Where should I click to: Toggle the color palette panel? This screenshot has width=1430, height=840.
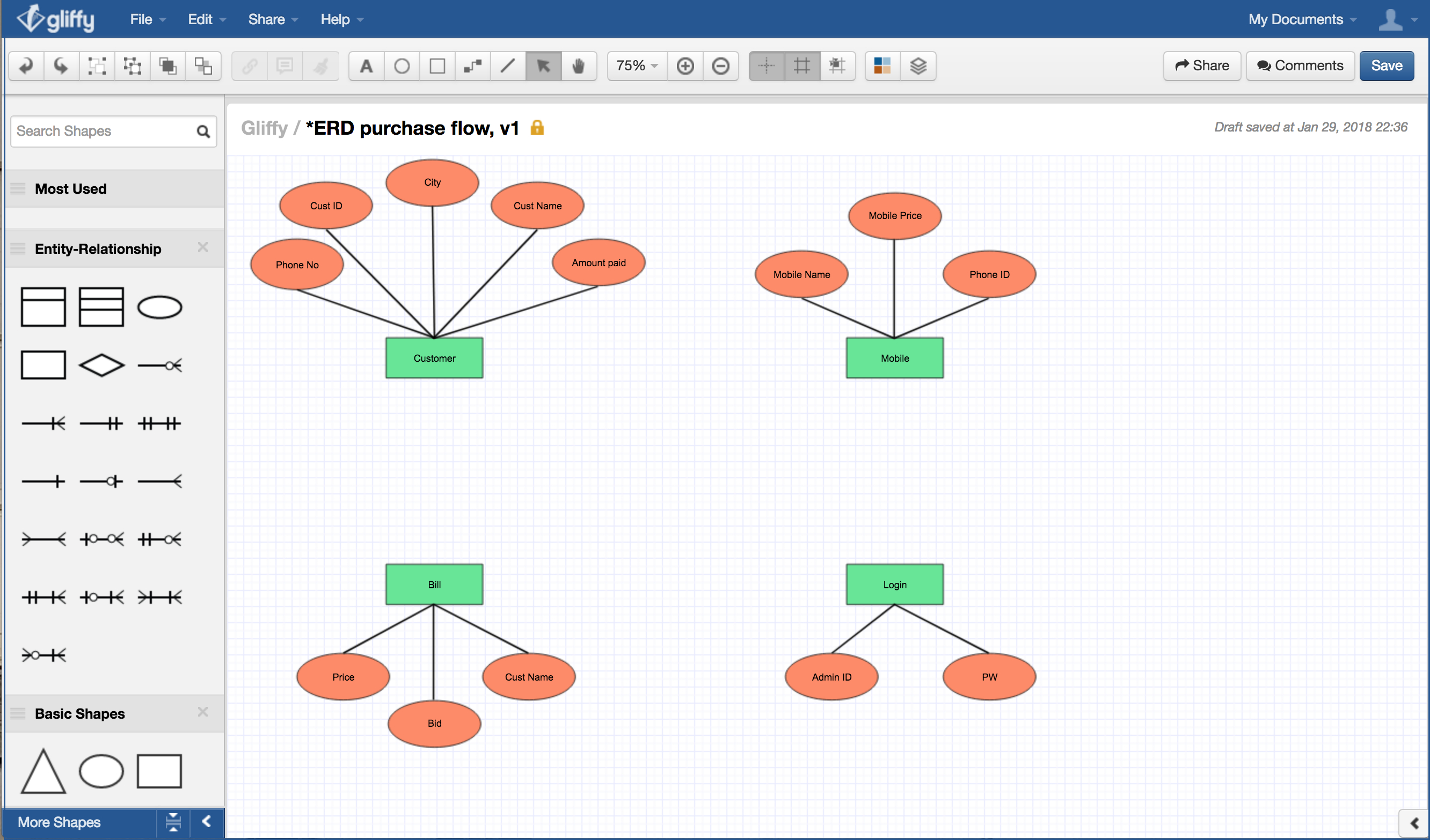tap(883, 66)
